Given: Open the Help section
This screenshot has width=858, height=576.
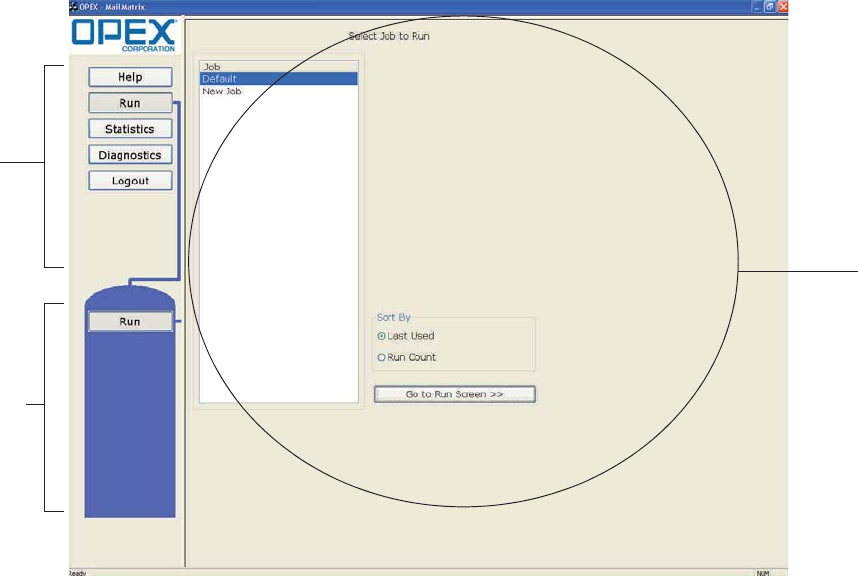Looking at the screenshot, I should click(x=130, y=77).
